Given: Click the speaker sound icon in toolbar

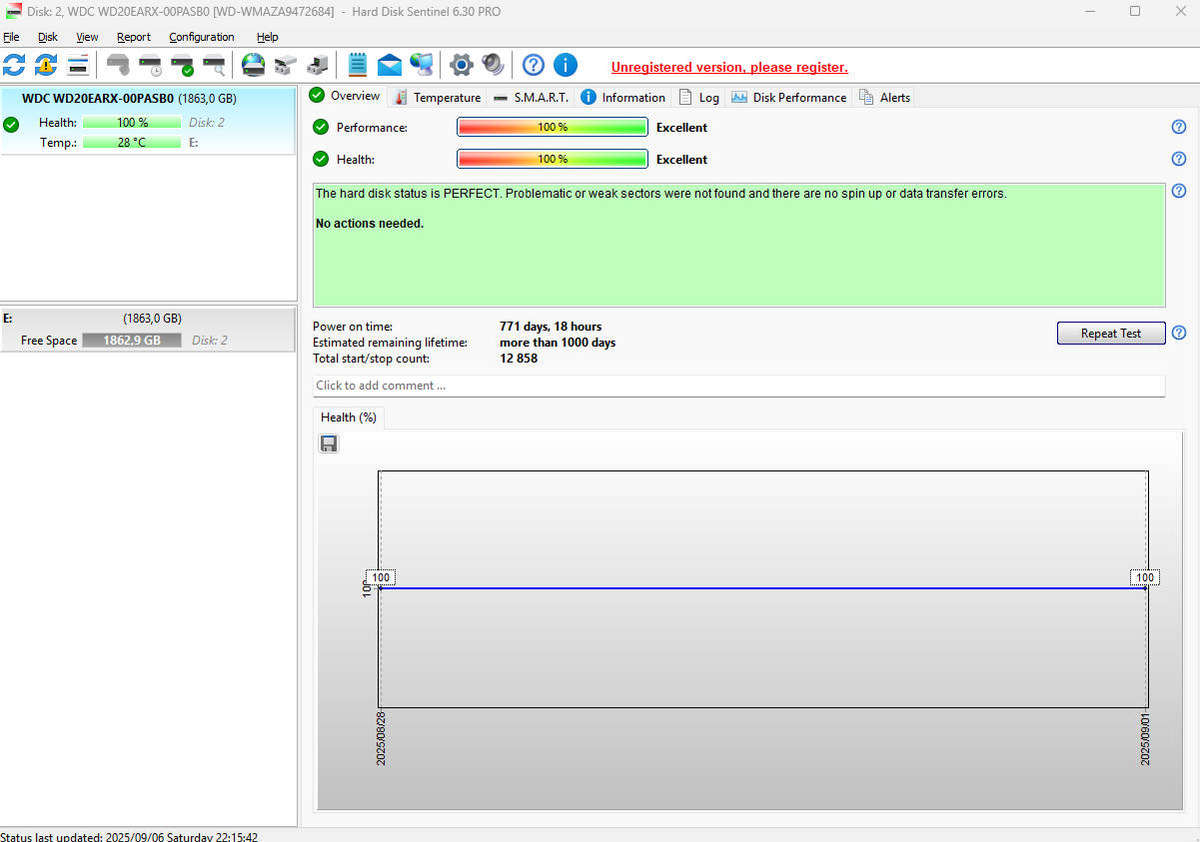Looking at the screenshot, I should click(493, 65).
